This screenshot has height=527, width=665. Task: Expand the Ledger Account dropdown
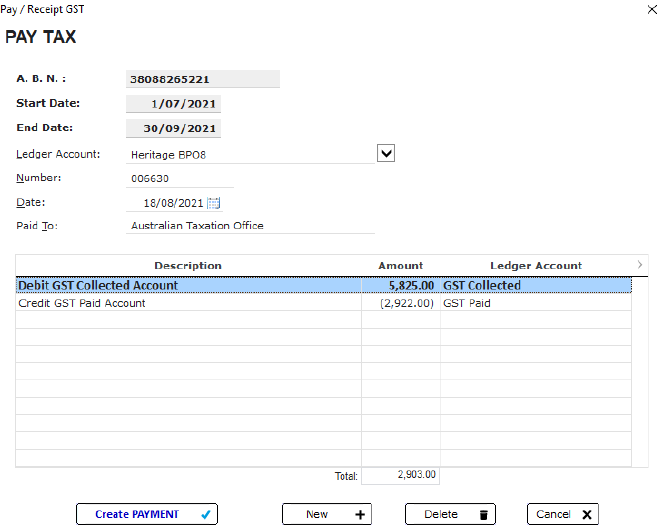(386, 153)
